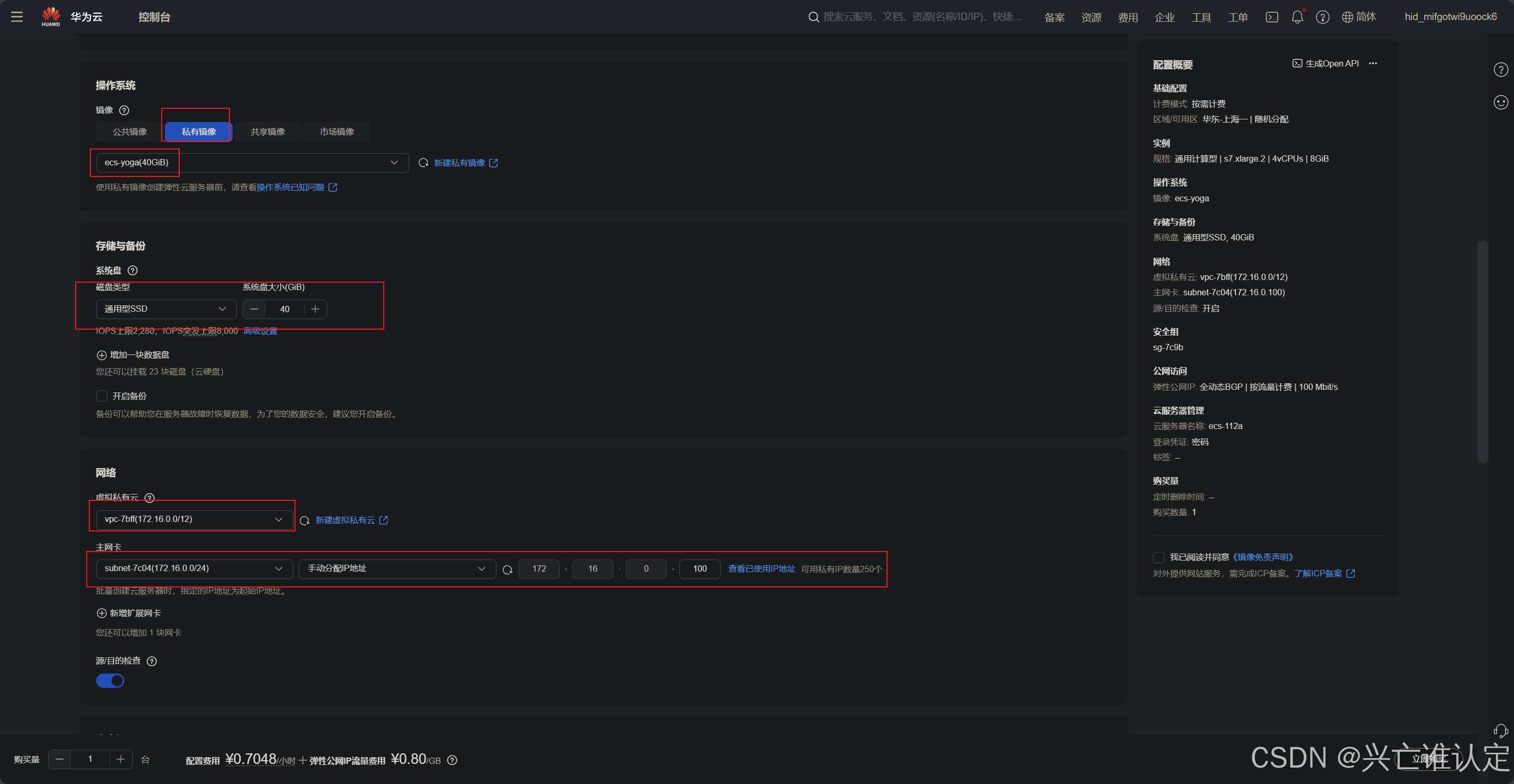Click the 新建私有镜像 link
The height and width of the screenshot is (784, 1514).
tap(466, 163)
